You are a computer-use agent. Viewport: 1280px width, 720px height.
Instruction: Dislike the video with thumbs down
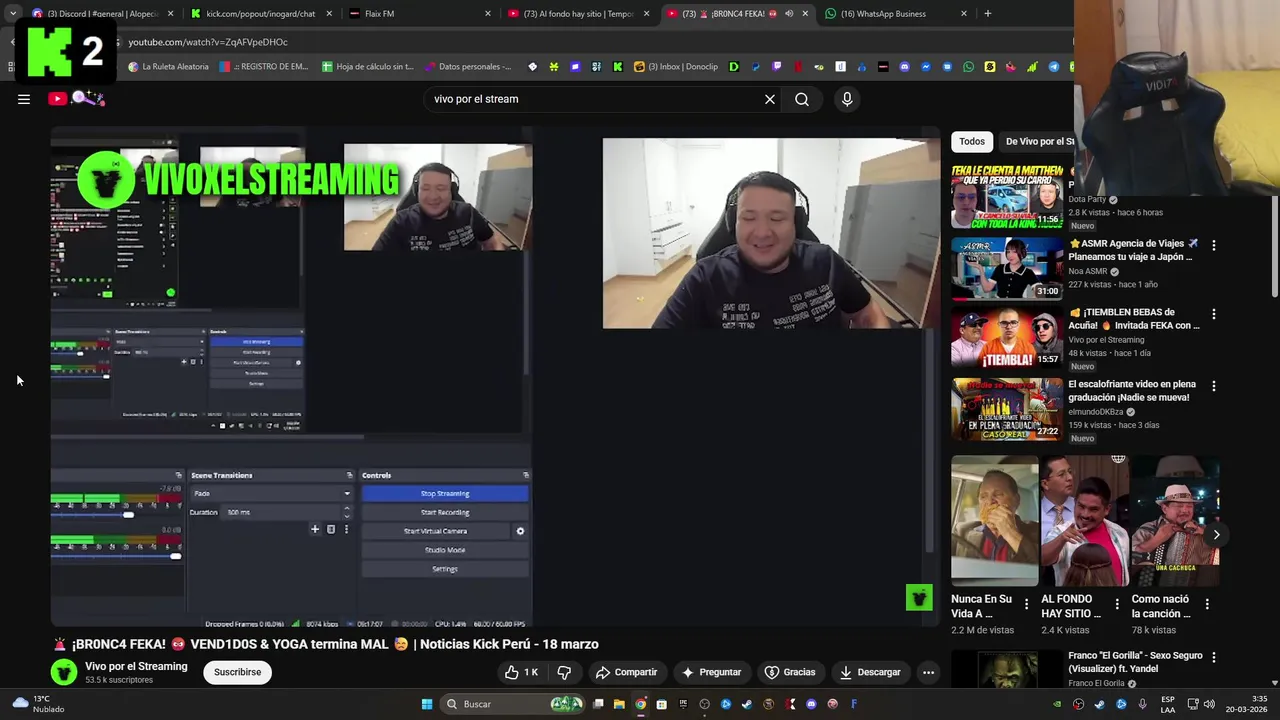(564, 672)
